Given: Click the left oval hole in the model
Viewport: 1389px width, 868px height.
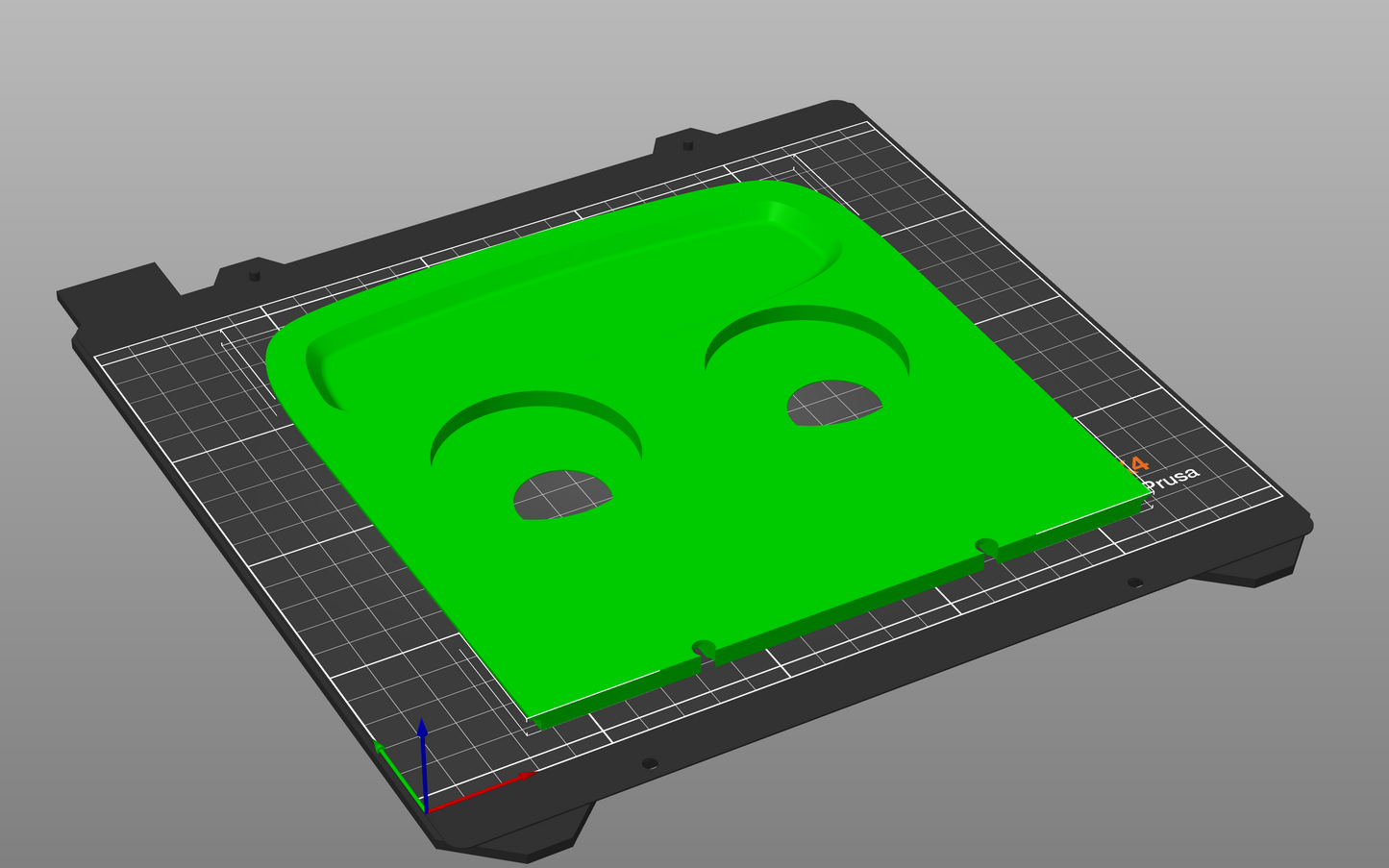Looking at the screenshot, I should 562,494.
